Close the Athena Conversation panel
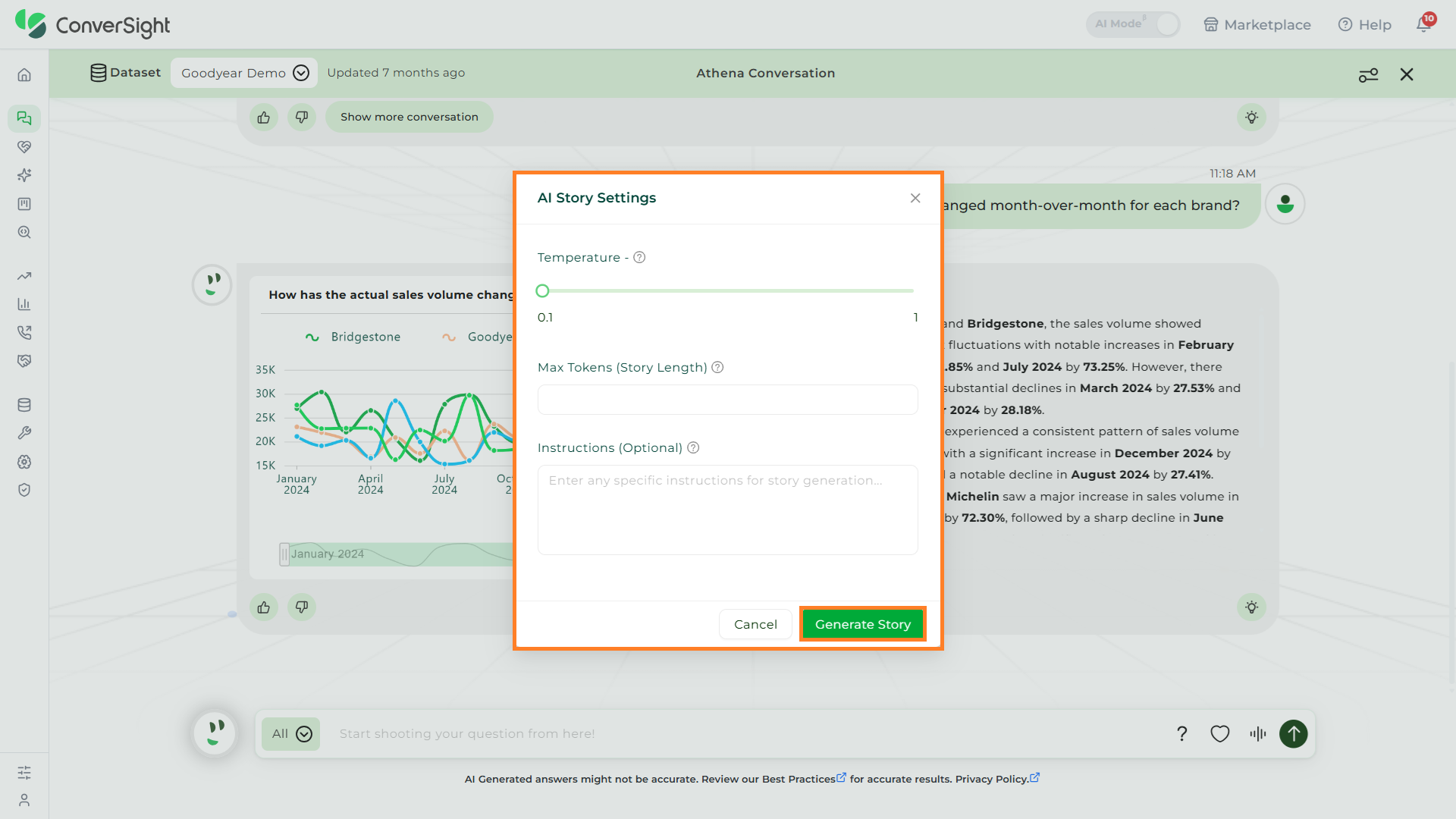Image resolution: width=1456 pixels, height=819 pixels. point(1407,74)
